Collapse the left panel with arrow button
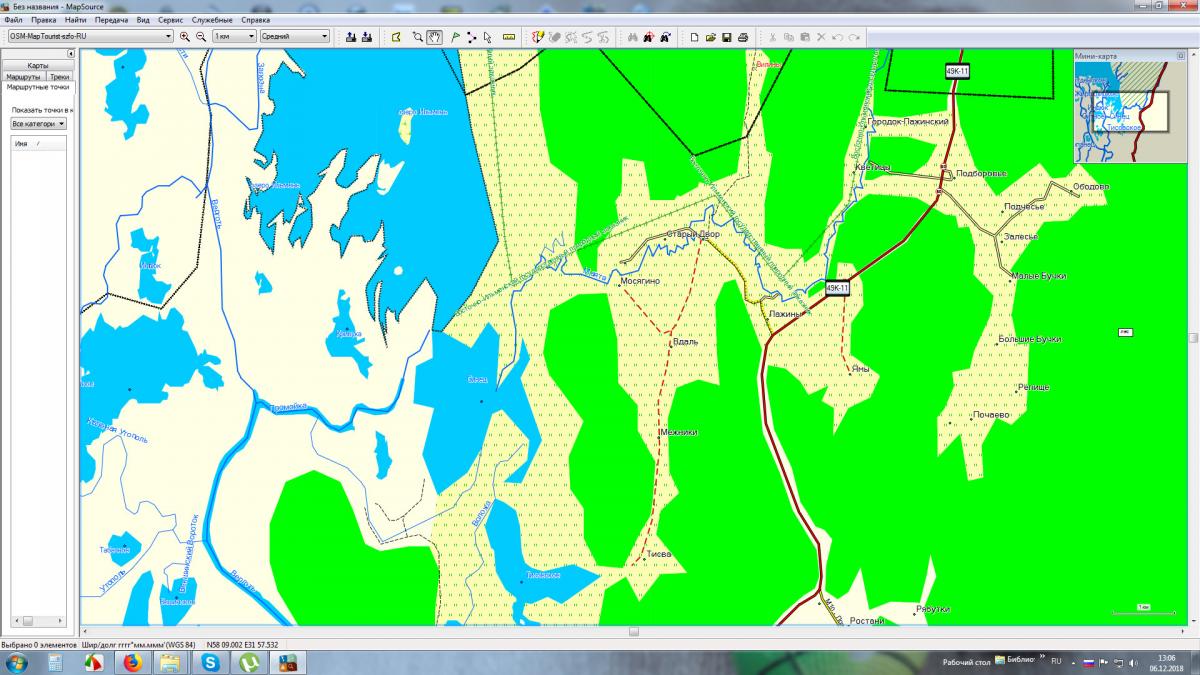 pos(70,53)
